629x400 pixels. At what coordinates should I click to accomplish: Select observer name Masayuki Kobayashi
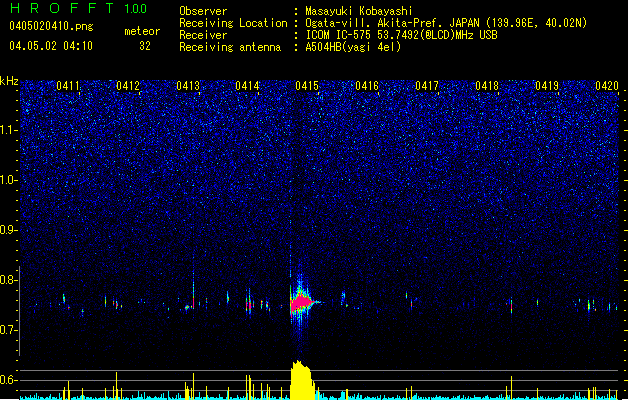[x=358, y=11]
